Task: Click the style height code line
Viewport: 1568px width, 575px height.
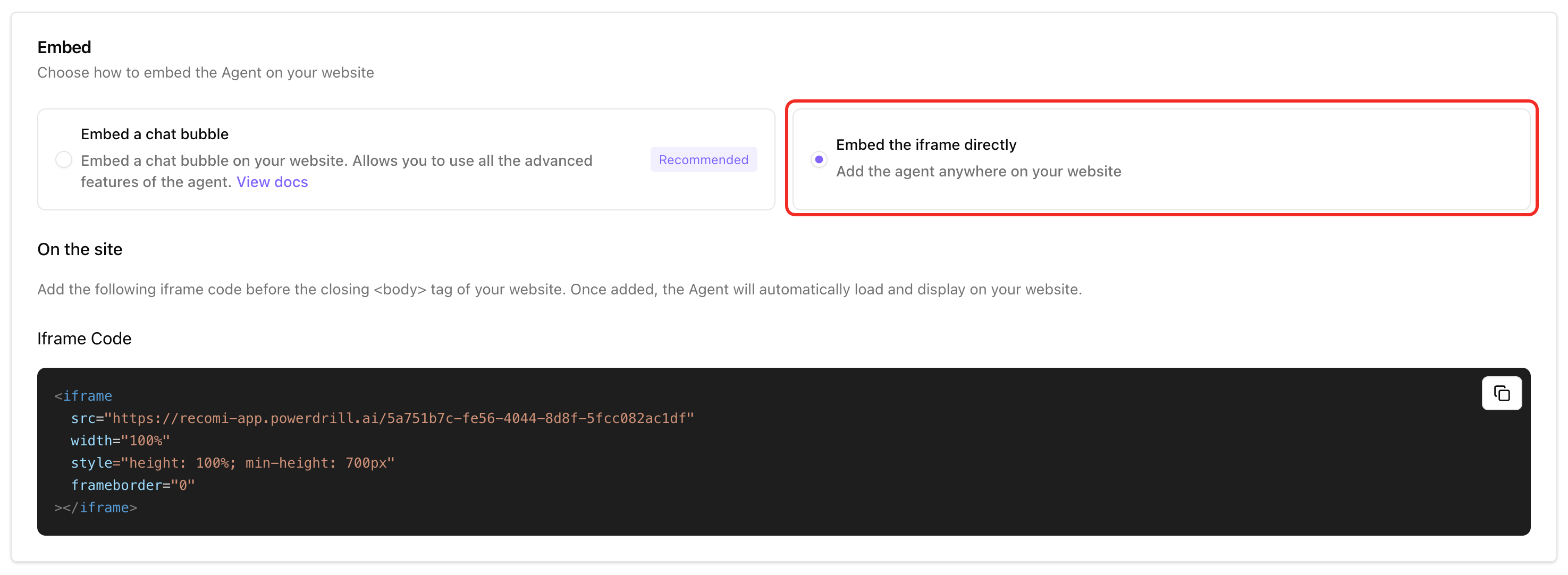Action: click(232, 463)
